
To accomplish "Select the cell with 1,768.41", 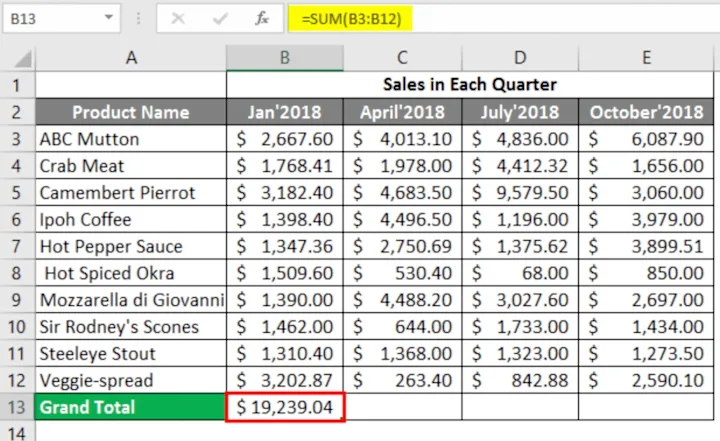I will pos(285,166).
